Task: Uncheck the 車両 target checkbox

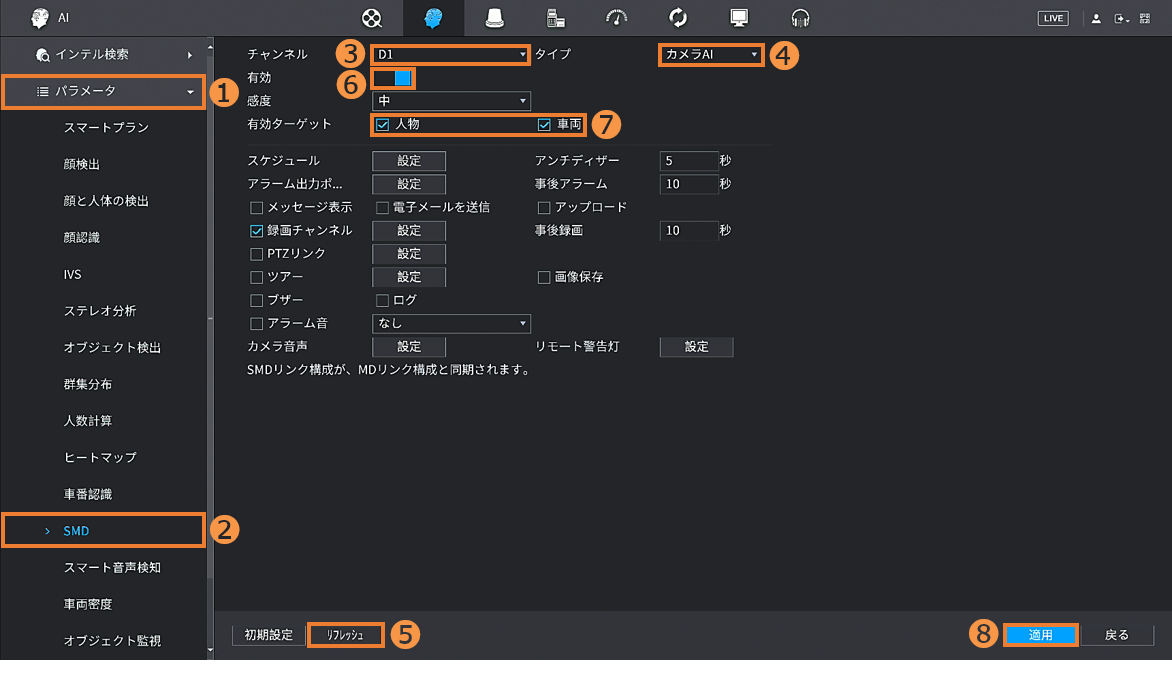Action: coord(545,125)
